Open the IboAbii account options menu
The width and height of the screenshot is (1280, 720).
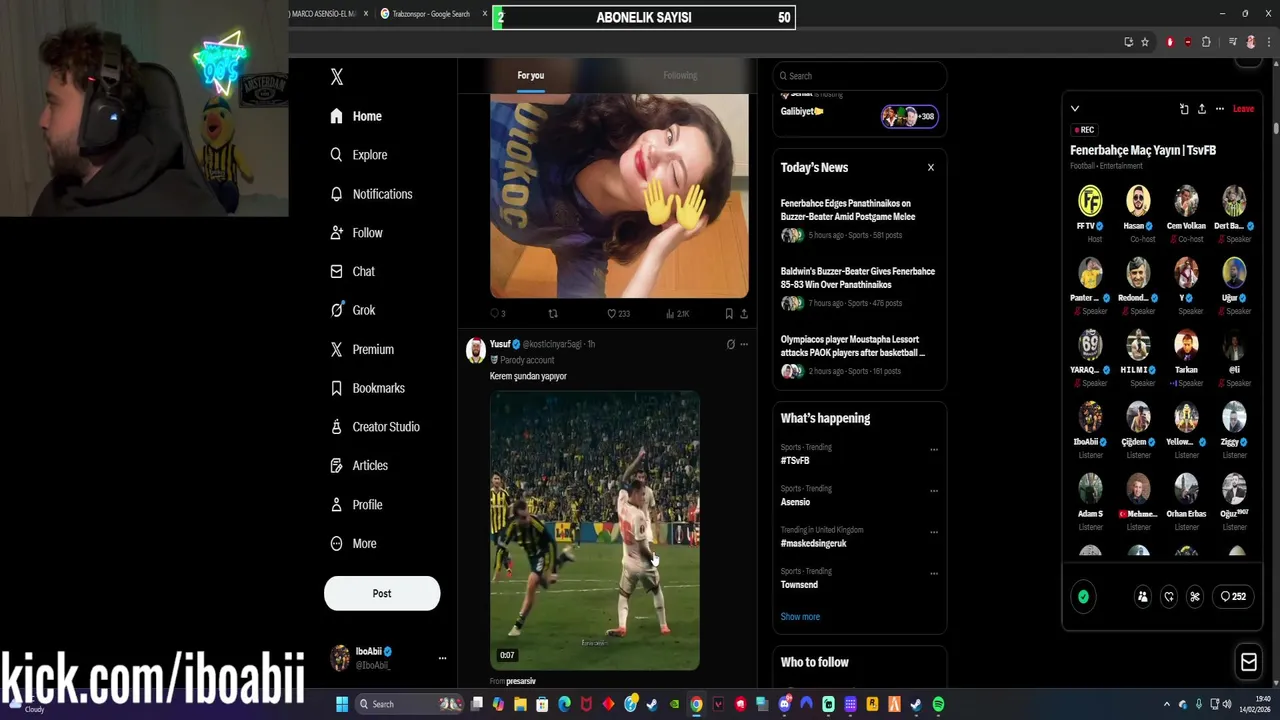(x=442, y=658)
